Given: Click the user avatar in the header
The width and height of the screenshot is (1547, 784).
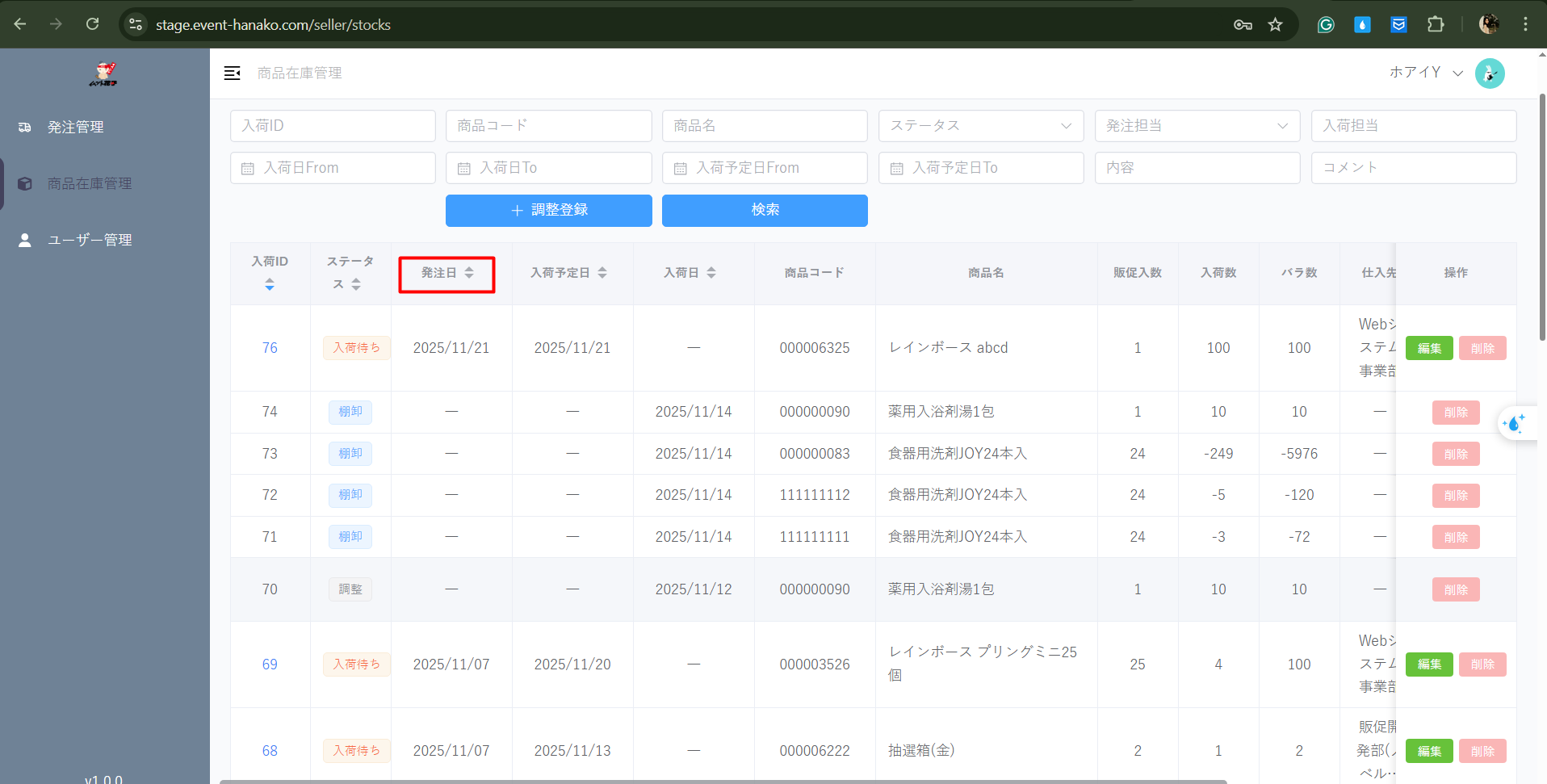Looking at the screenshot, I should 1489,73.
